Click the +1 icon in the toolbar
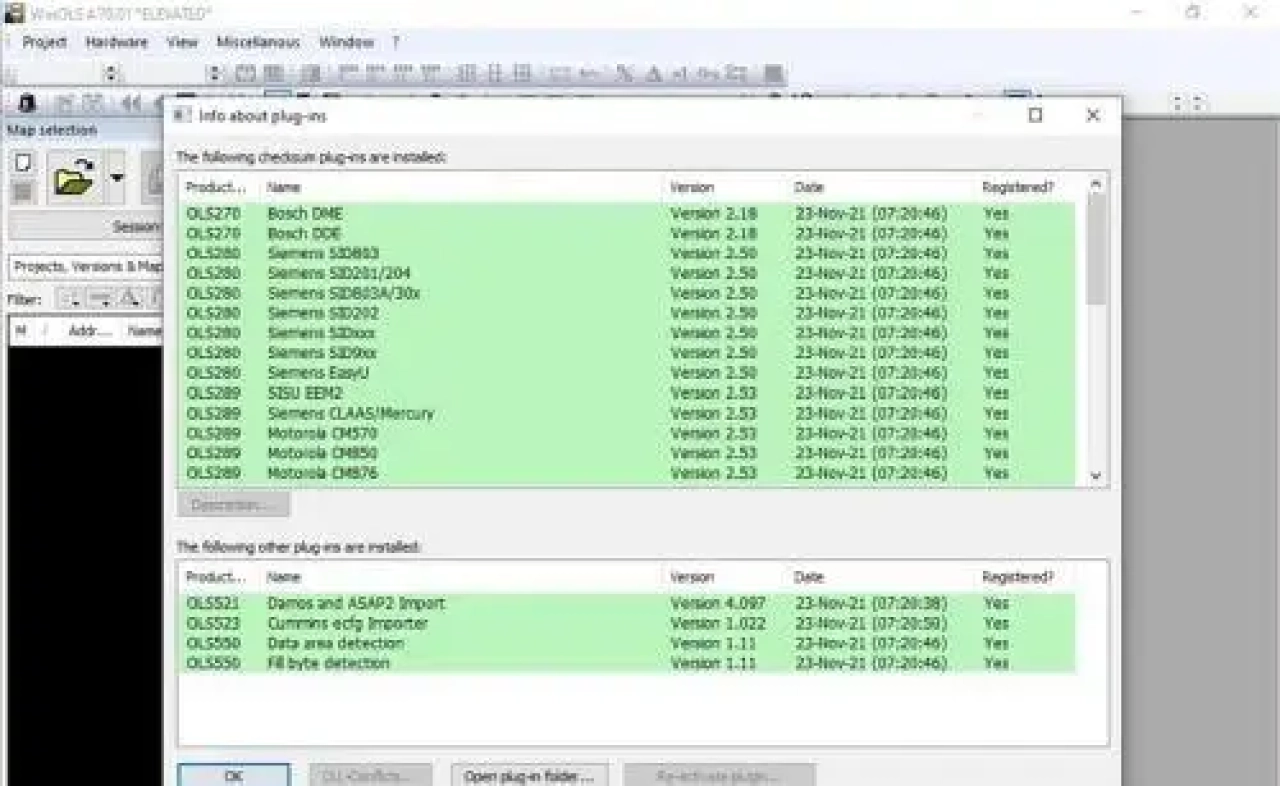Image resolution: width=1280 pixels, height=786 pixels. click(x=681, y=73)
